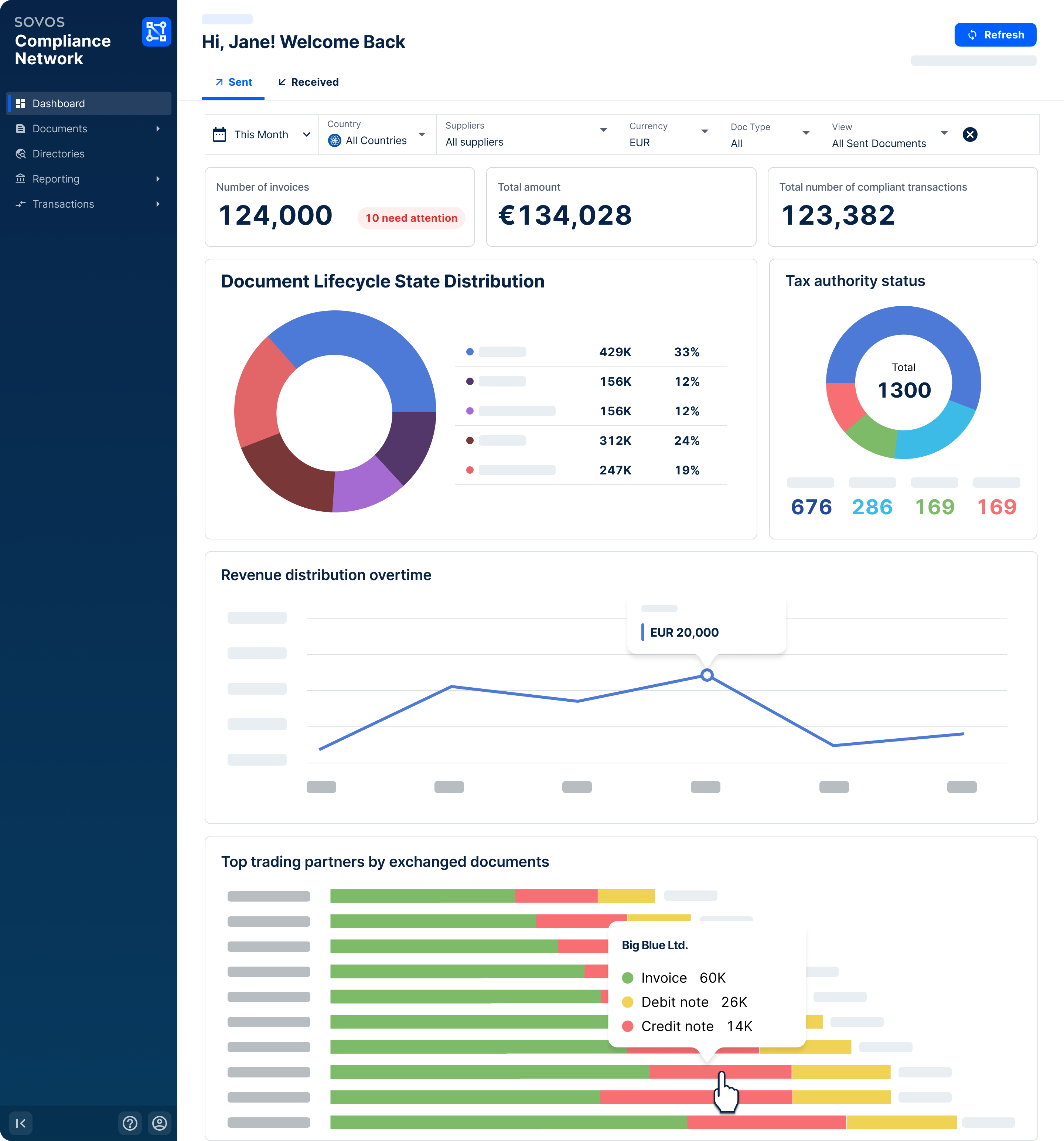Collapse the sidebar with the arrow icon
The width and height of the screenshot is (1064, 1141).
[21, 1123]
